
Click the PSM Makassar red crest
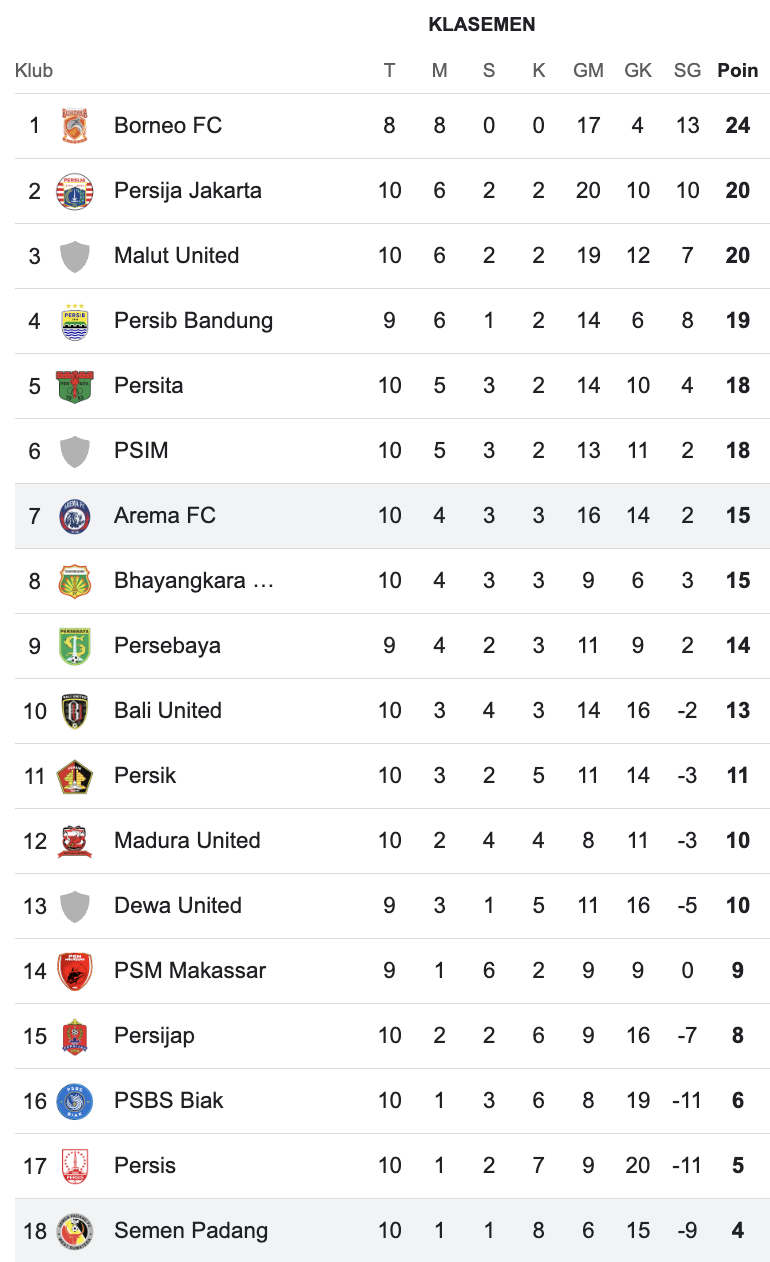pyautogui.click(x=75, y=971)
